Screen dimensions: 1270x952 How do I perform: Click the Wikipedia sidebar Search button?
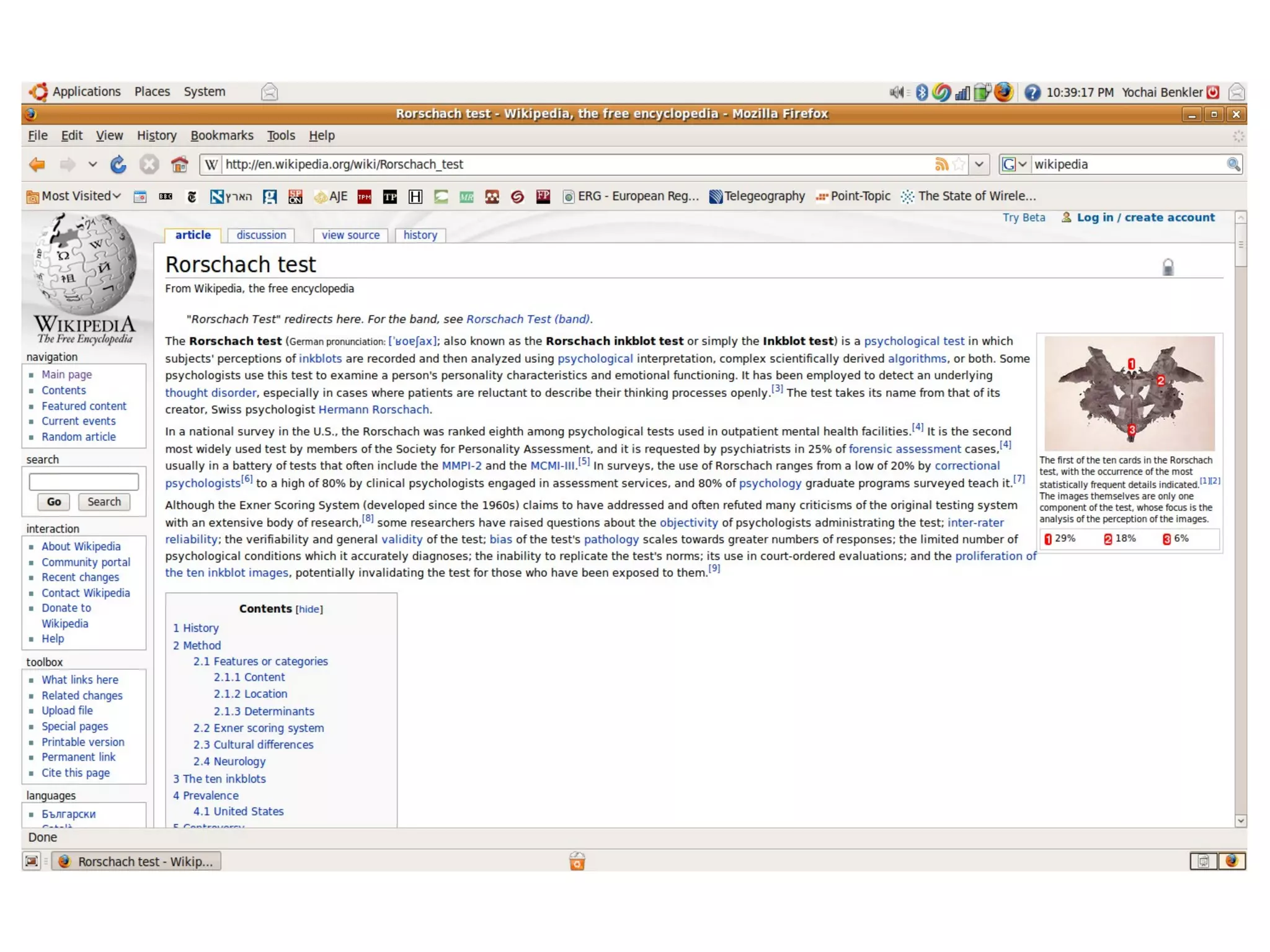point(104,502)
